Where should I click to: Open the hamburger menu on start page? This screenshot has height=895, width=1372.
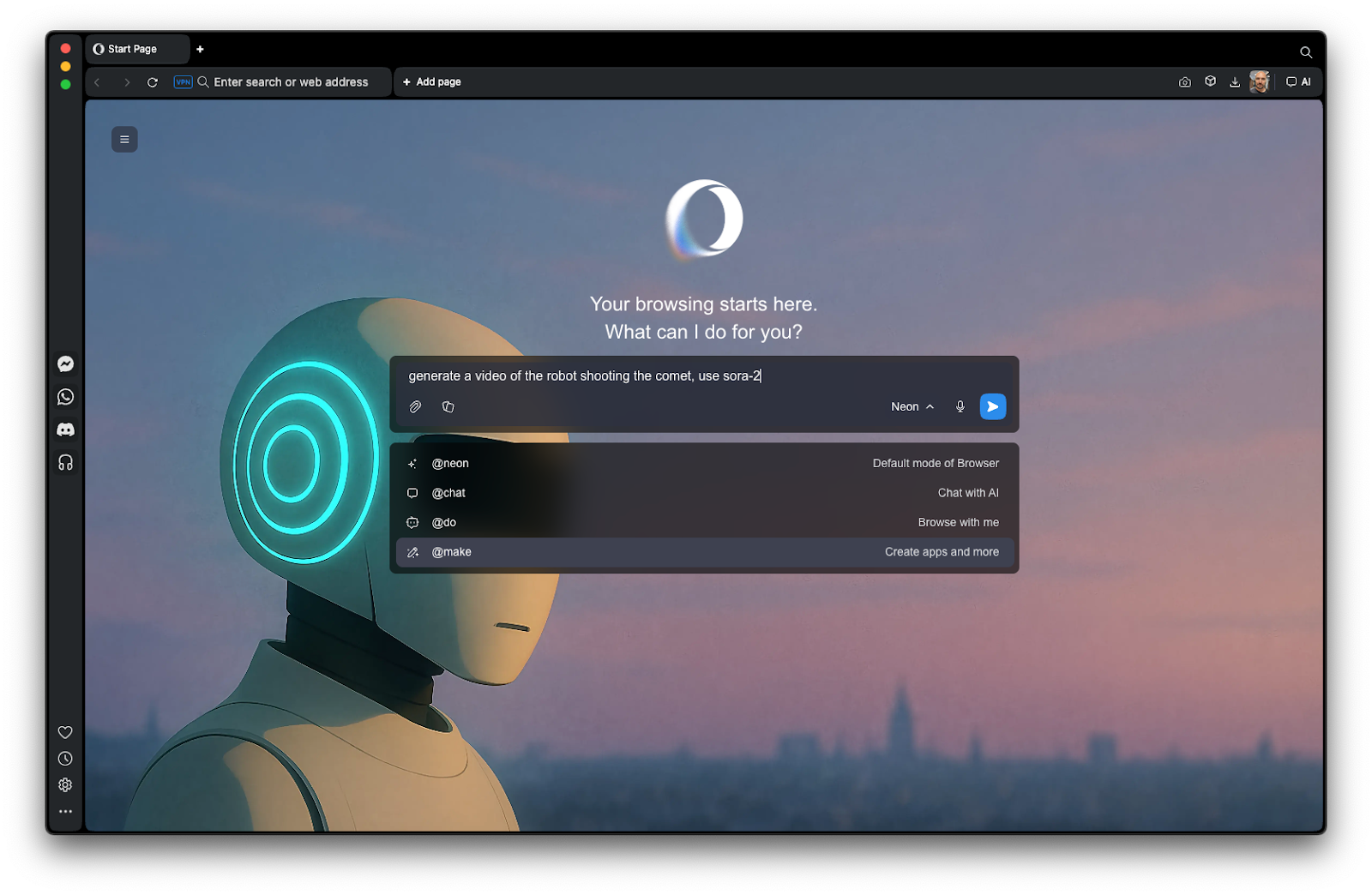pos(124,140)
